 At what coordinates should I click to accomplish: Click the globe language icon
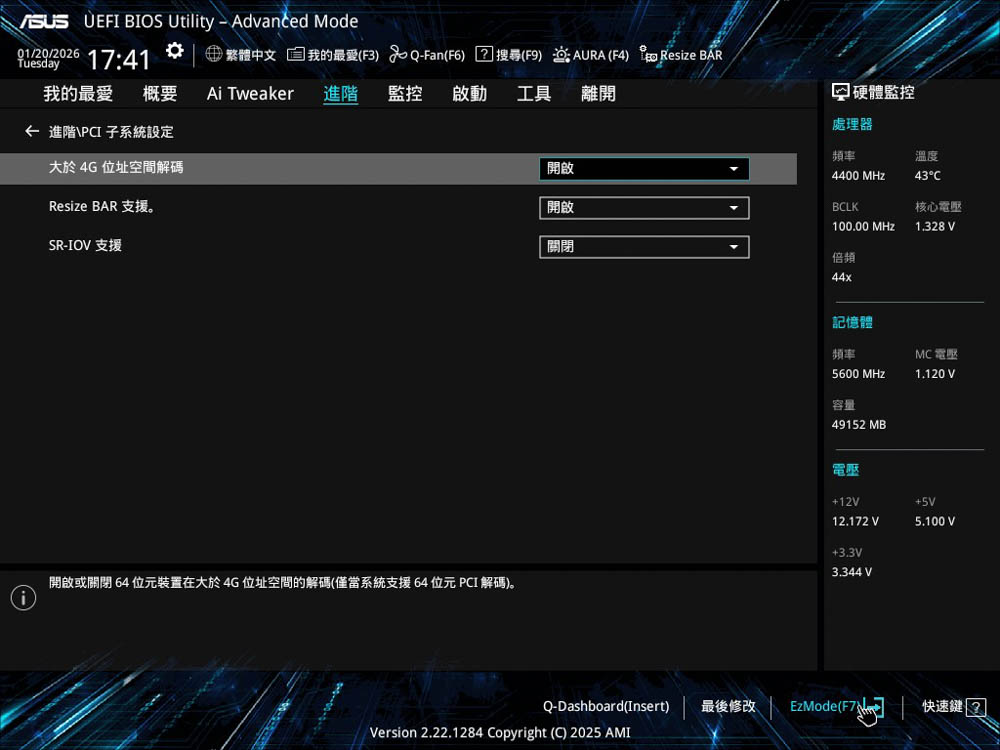click(x=214, y=55)
